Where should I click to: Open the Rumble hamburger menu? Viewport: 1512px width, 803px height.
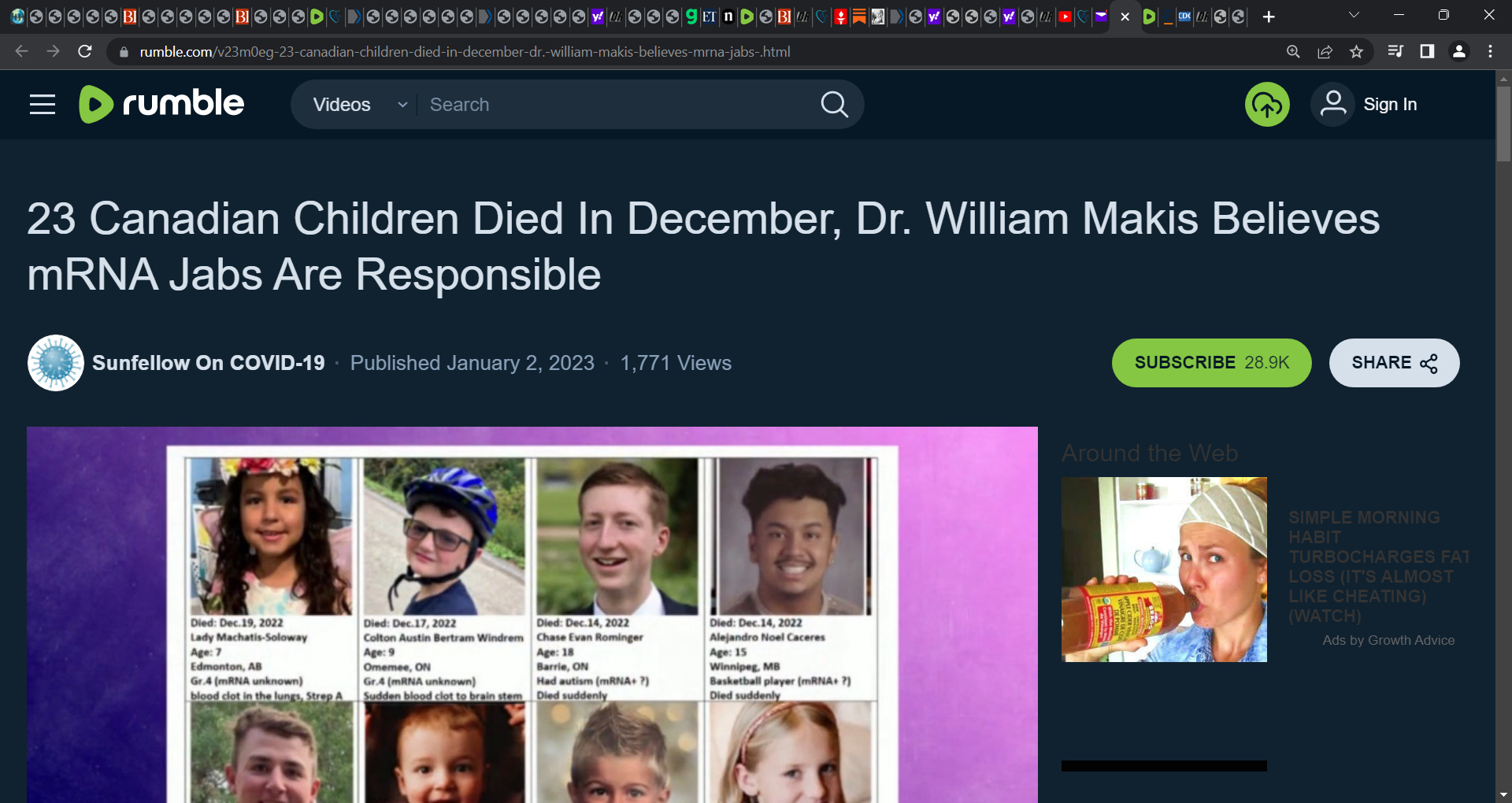tap(43, 105)
